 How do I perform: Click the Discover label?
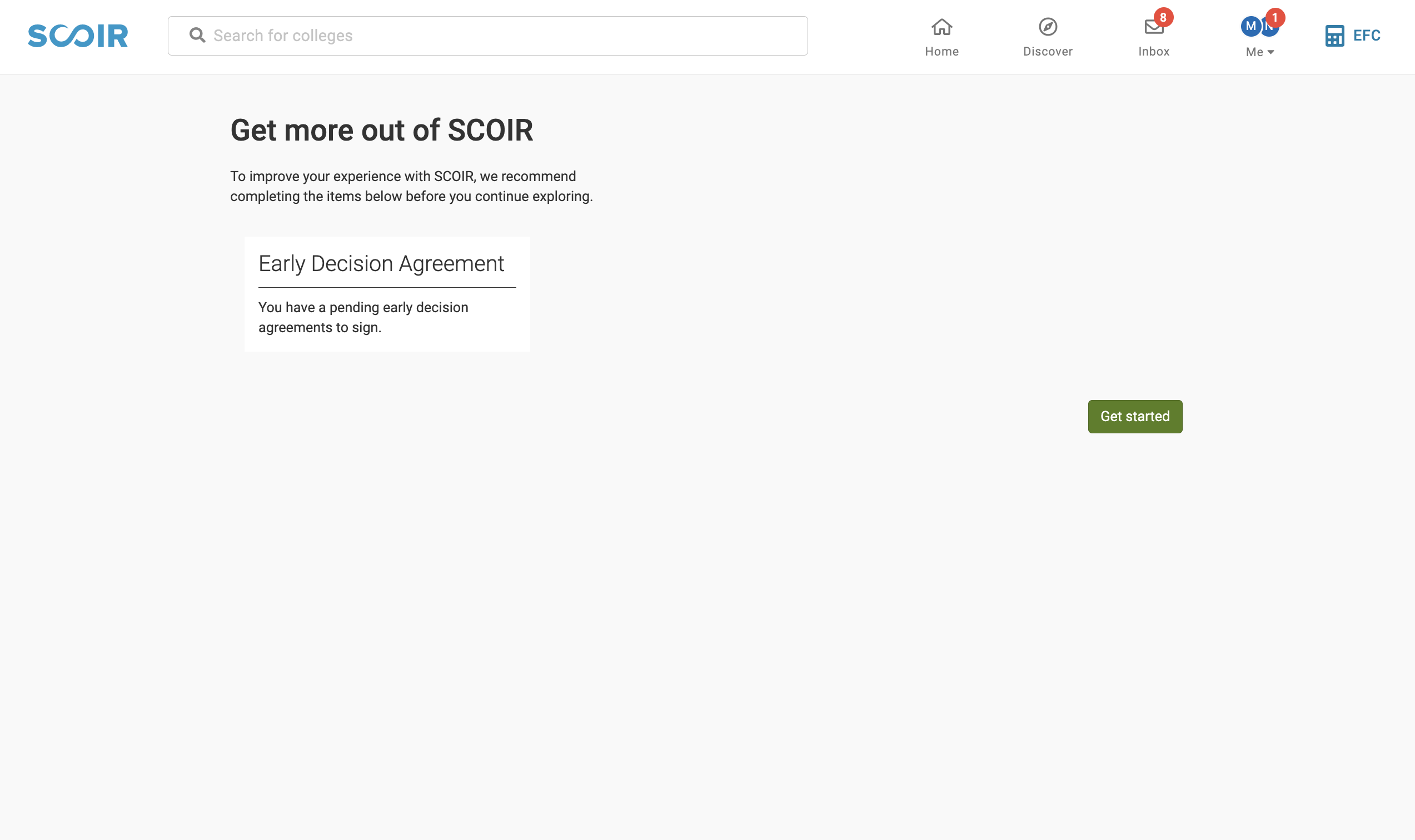coord(1048,52)
